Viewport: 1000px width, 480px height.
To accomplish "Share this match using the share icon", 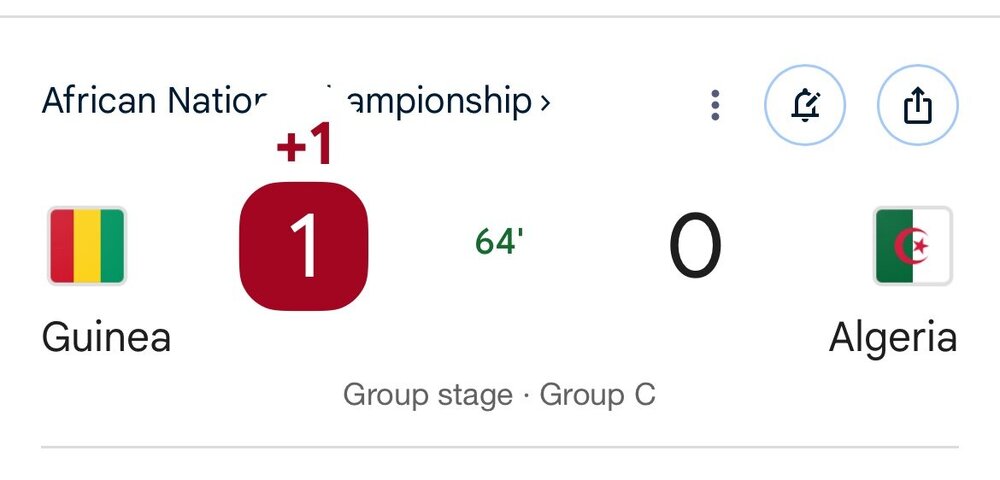I will coord(917,105).
